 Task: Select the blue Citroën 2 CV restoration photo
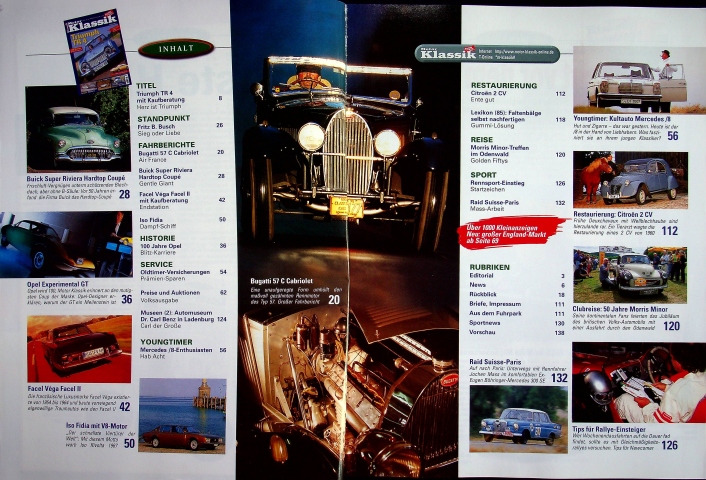pos(630,180)
